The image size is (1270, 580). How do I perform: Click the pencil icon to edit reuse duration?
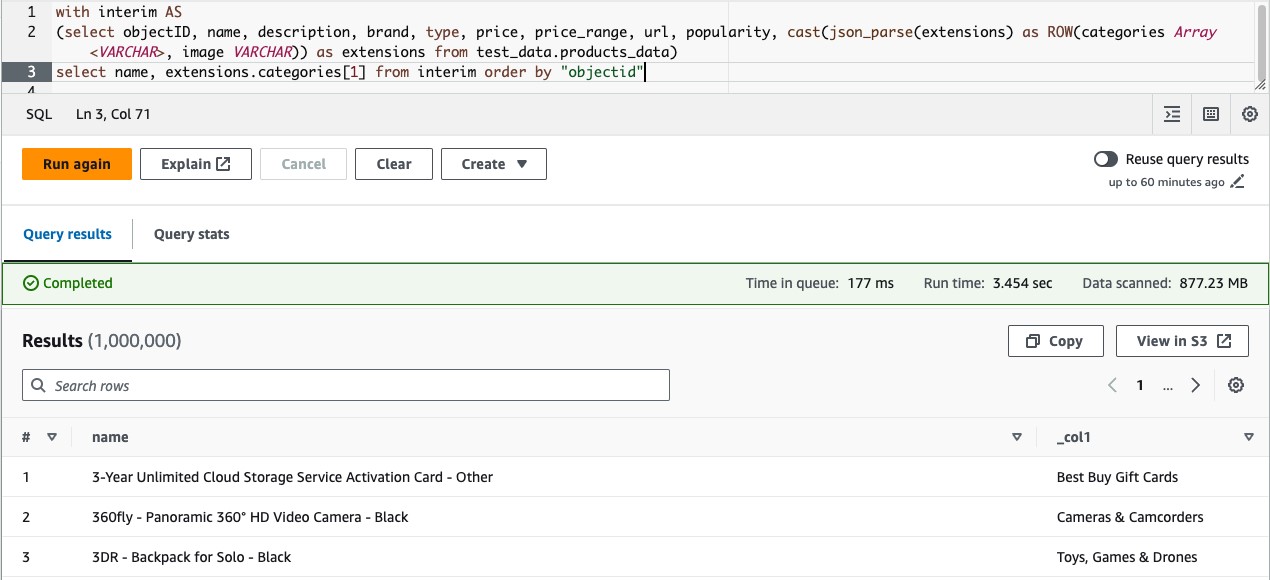click(x=1237, y=182)
